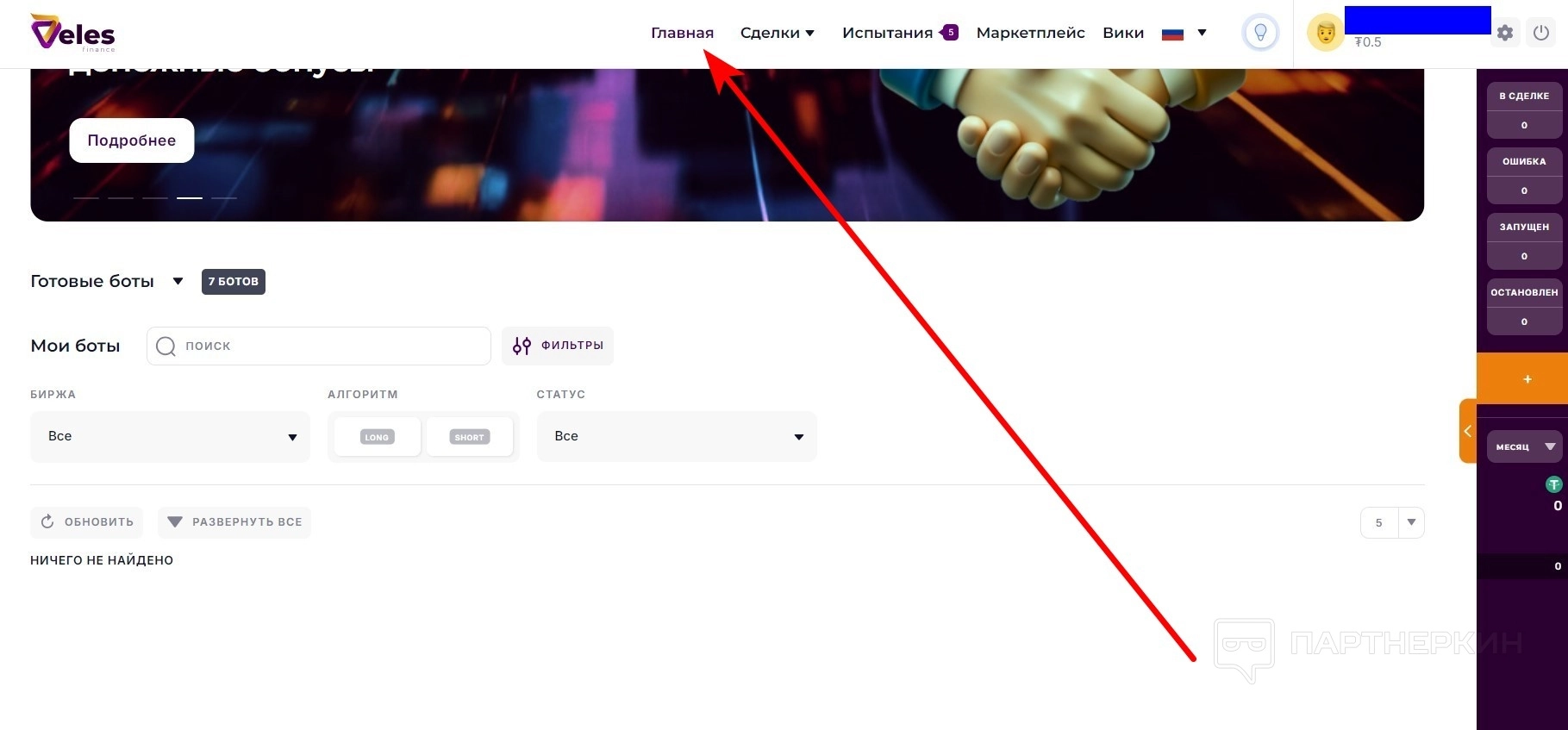
Task: Click the Запущен status counter
Action: tap(1524, 241)
